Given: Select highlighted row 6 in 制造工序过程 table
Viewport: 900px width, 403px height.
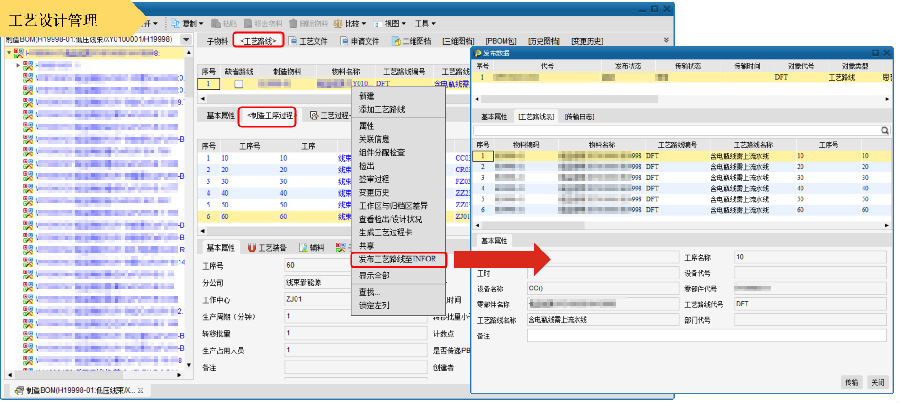Looking at the screenshot, I should 273,217.
